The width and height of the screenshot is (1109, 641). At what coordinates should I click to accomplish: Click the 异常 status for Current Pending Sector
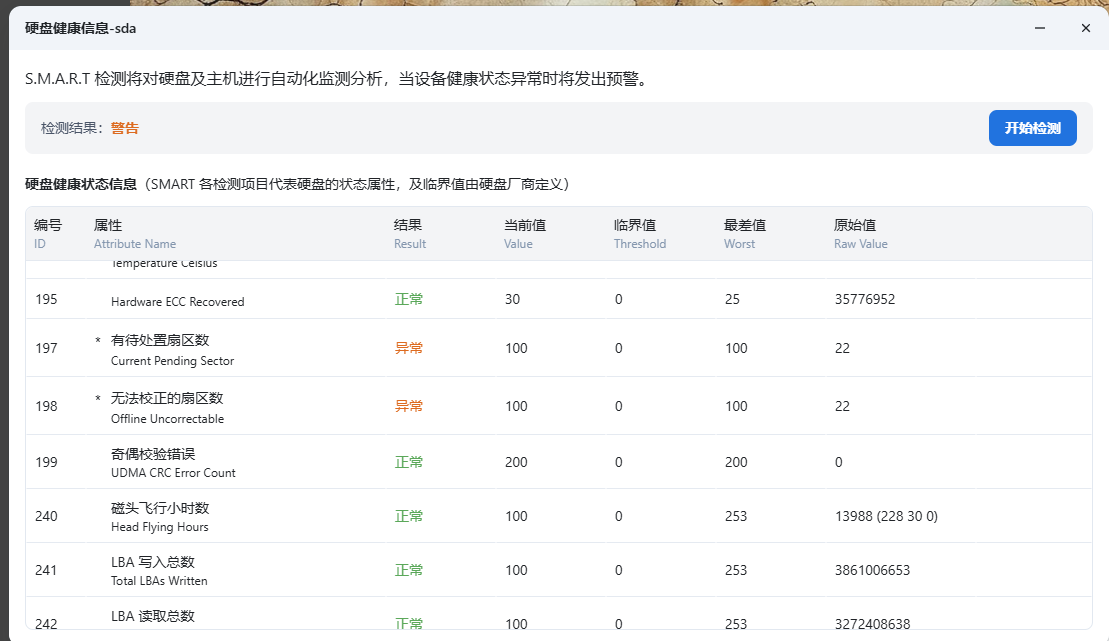click(409, 348)
